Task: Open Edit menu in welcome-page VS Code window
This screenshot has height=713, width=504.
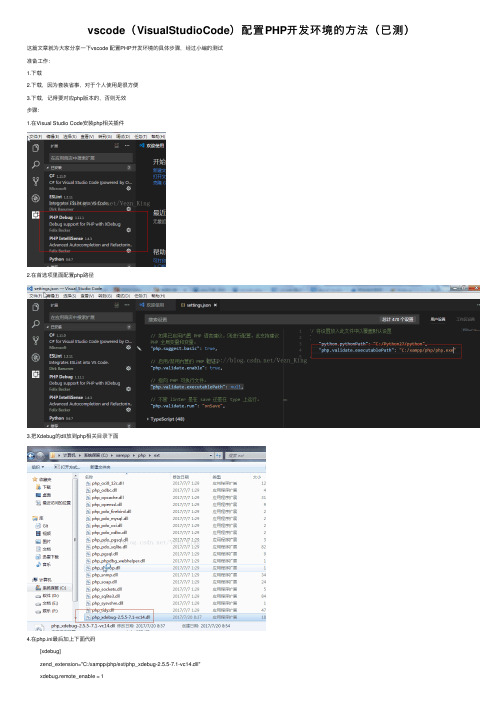Action: [52, 136]
